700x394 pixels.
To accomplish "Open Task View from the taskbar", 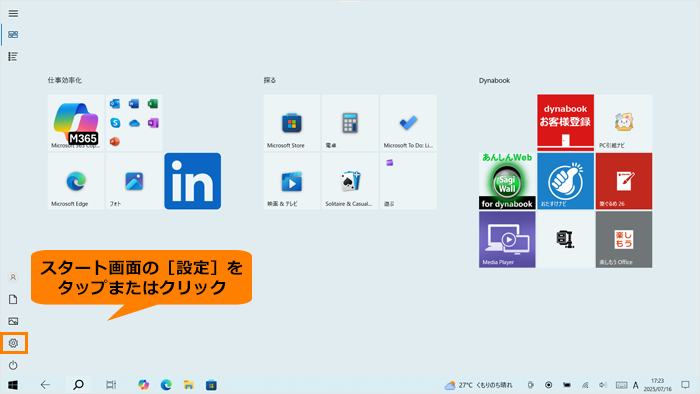I will tap(111, 385).
